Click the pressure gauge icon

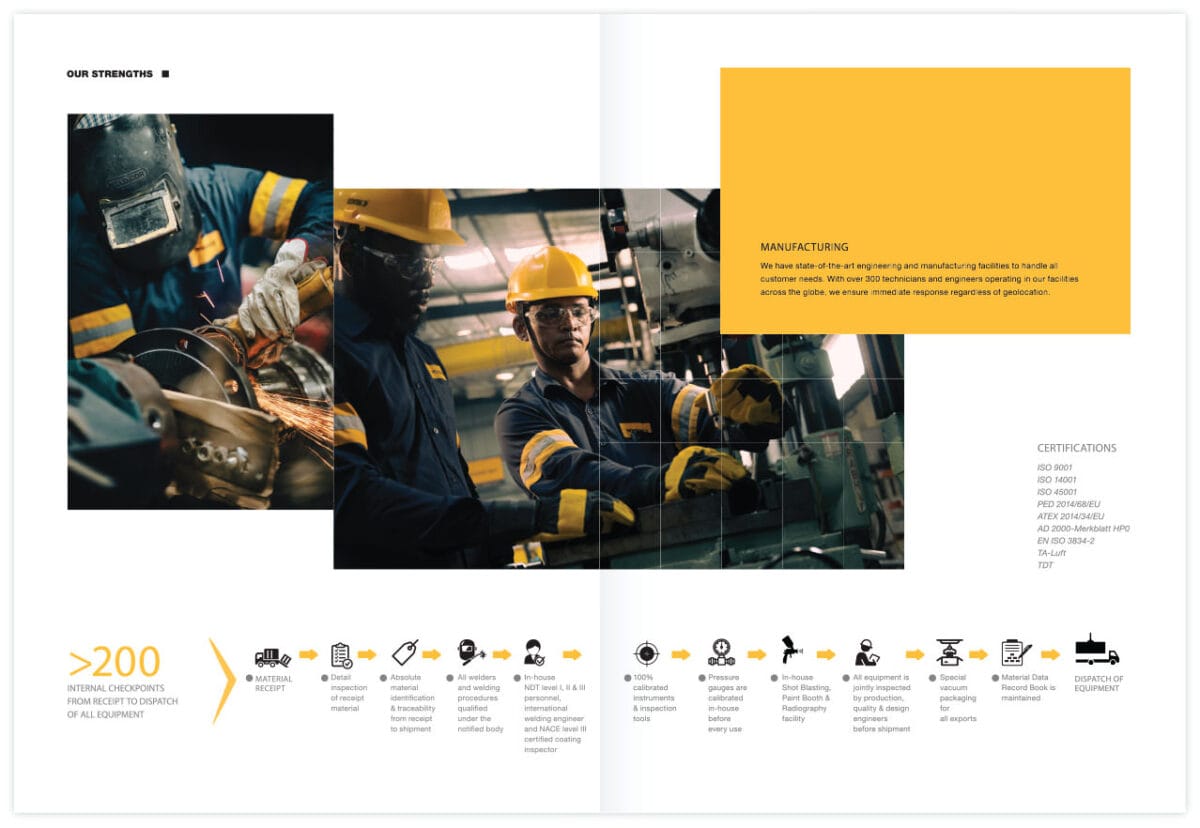[x=722, y=650]
